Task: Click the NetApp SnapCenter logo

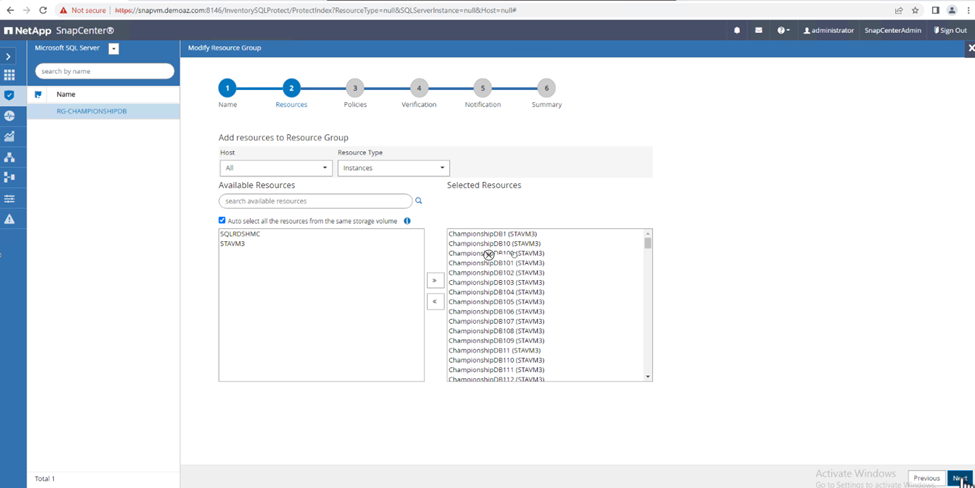Action: click(60, 30)
